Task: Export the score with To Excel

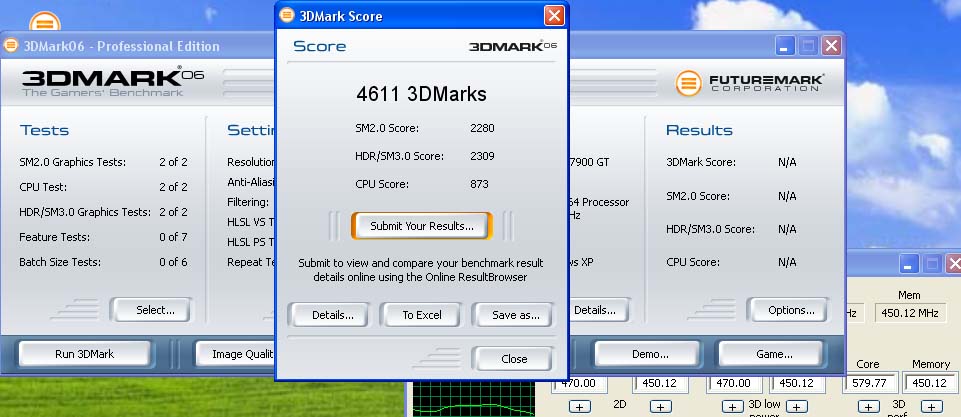Action: (x=422, y=315)
